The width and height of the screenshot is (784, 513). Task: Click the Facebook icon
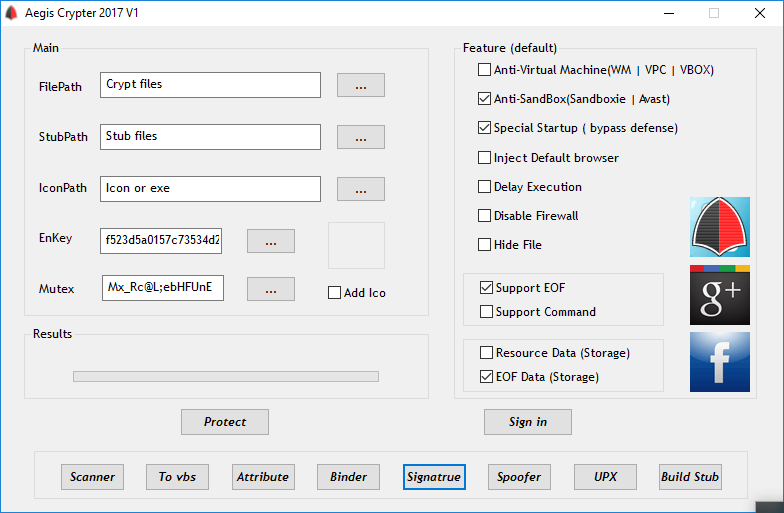719,362
